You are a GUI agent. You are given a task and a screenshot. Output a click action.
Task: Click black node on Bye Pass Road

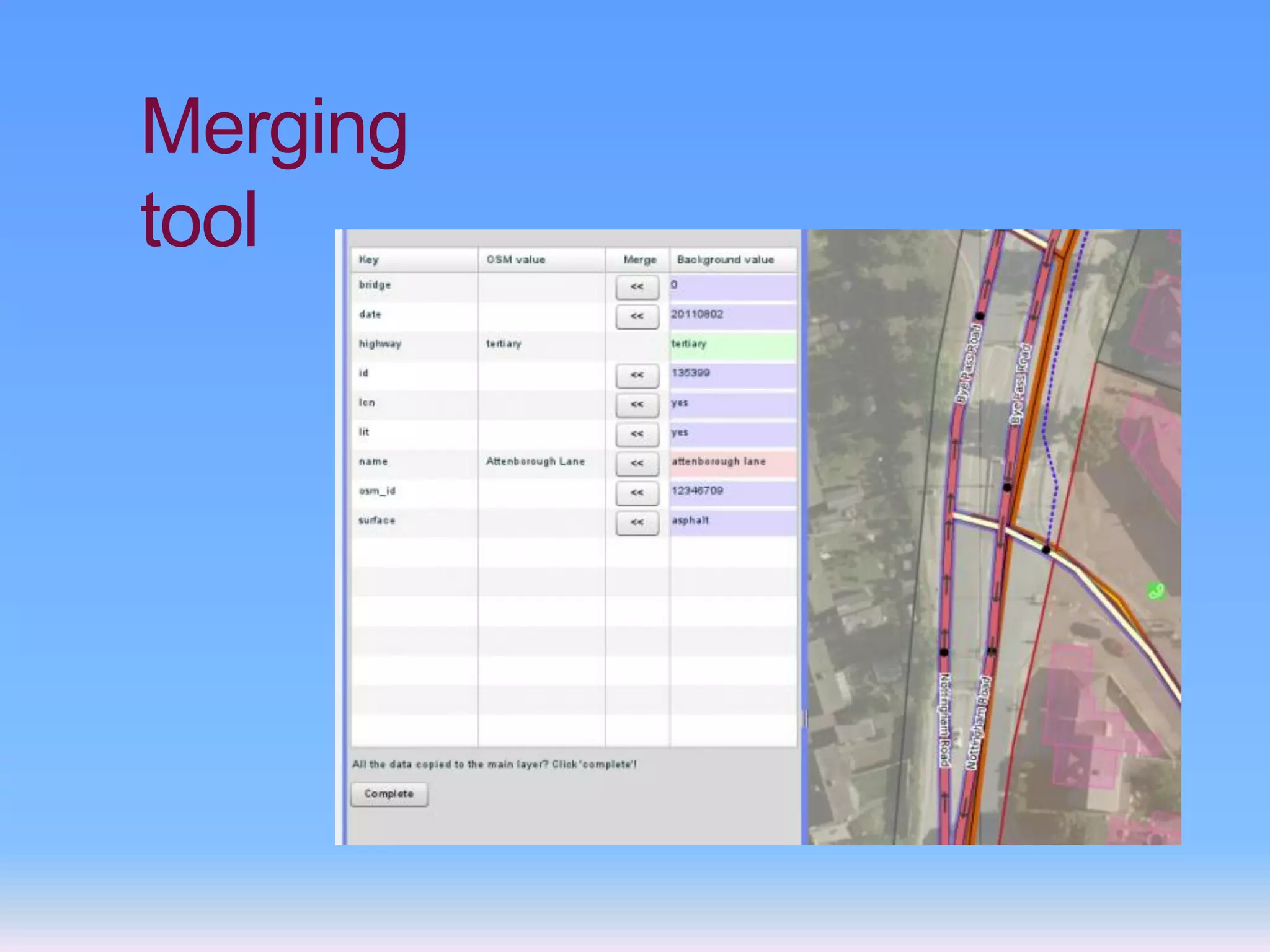click(x=980, y=316)
